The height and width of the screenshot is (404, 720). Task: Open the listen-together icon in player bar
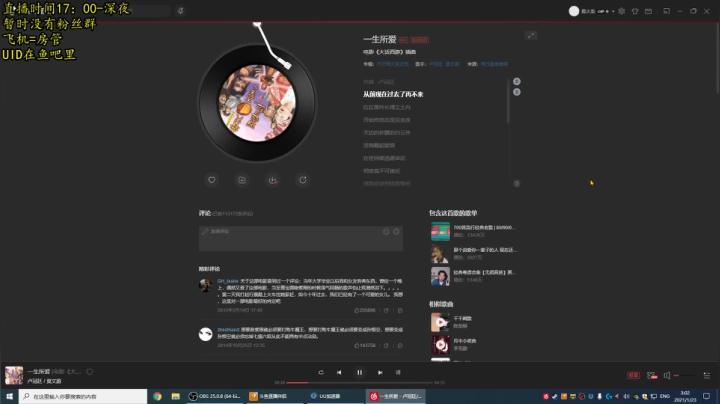652,376
